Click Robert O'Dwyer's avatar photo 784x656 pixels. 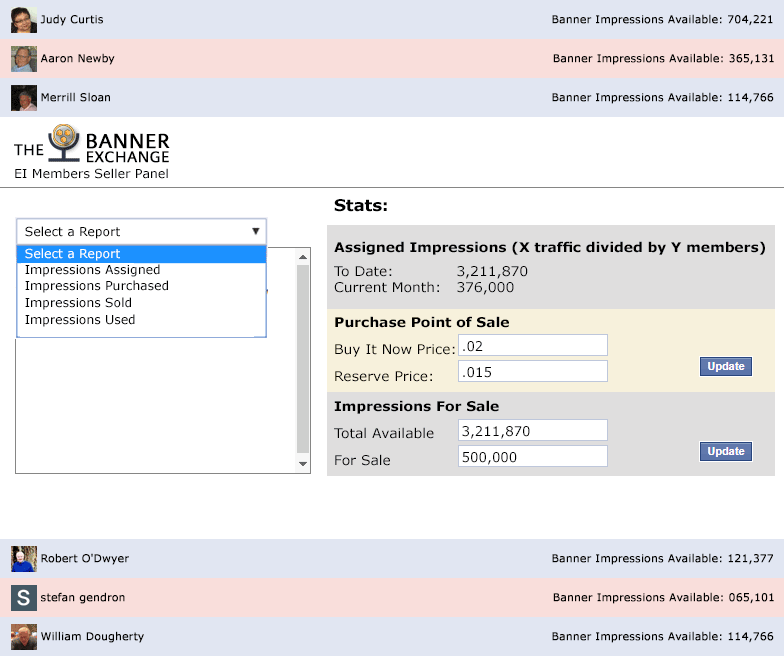point(24,559)
